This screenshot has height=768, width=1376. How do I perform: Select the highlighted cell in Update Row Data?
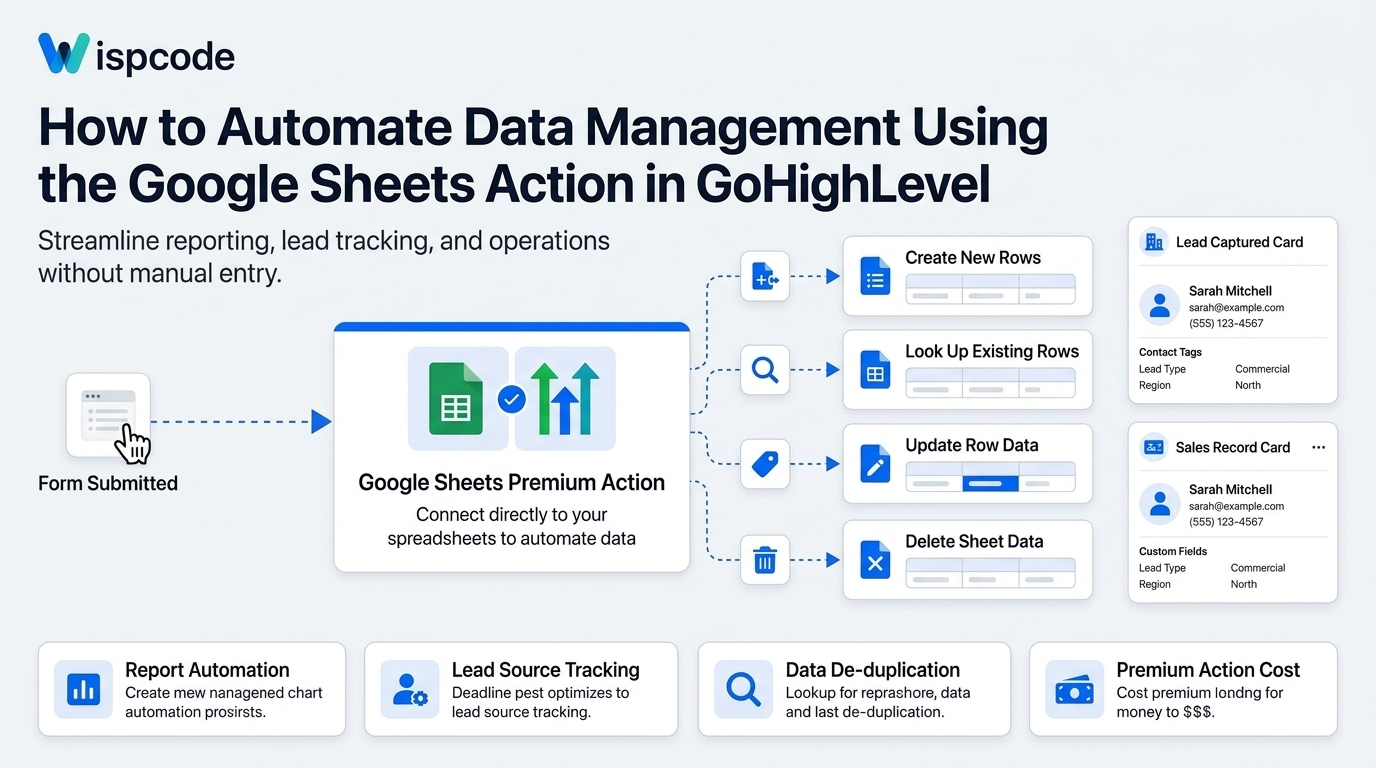pos(990,484)
